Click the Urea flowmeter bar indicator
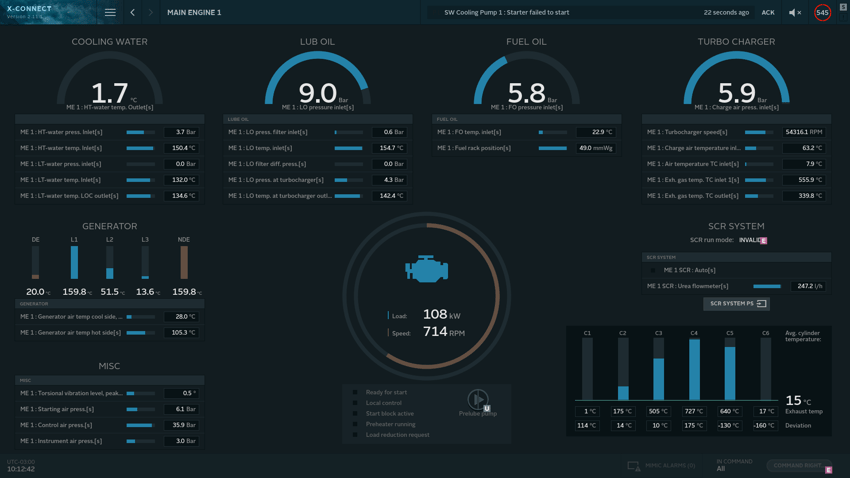Image resolution: width=850 pixels, height=478 pixels. (766, 286)
